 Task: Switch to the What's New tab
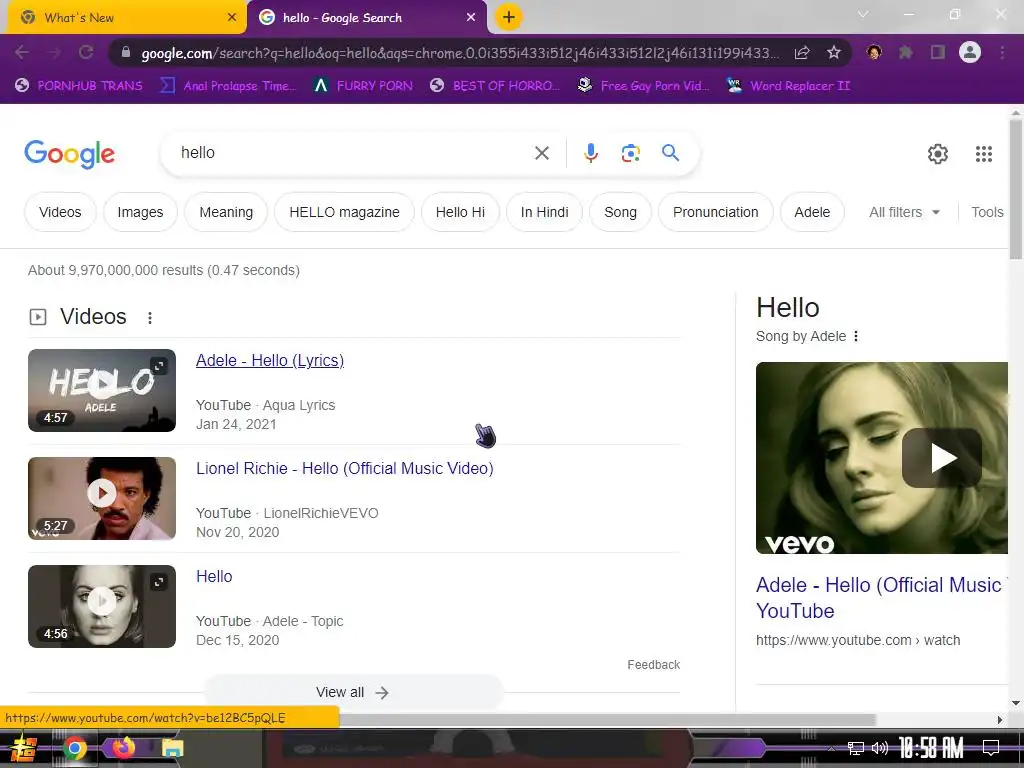point(124,18)
